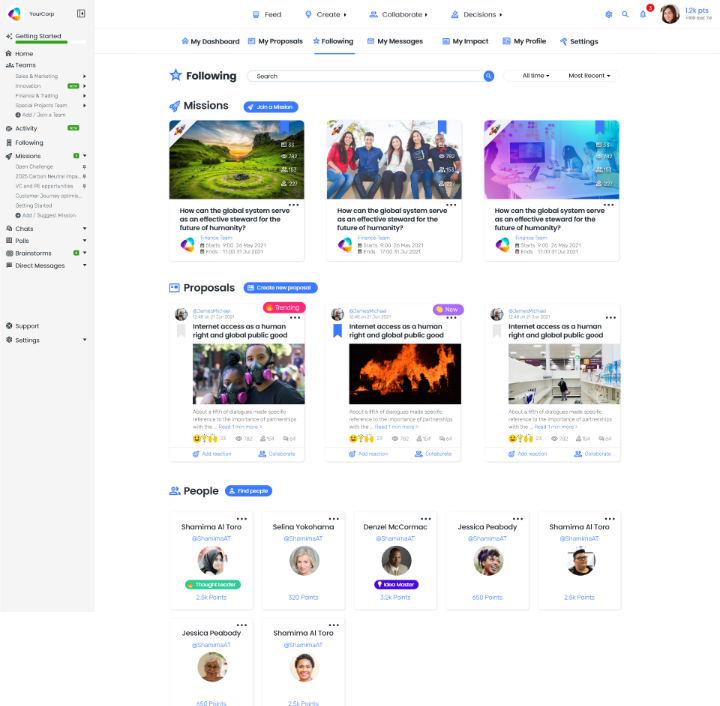Open options menu on third mission card

608,205
